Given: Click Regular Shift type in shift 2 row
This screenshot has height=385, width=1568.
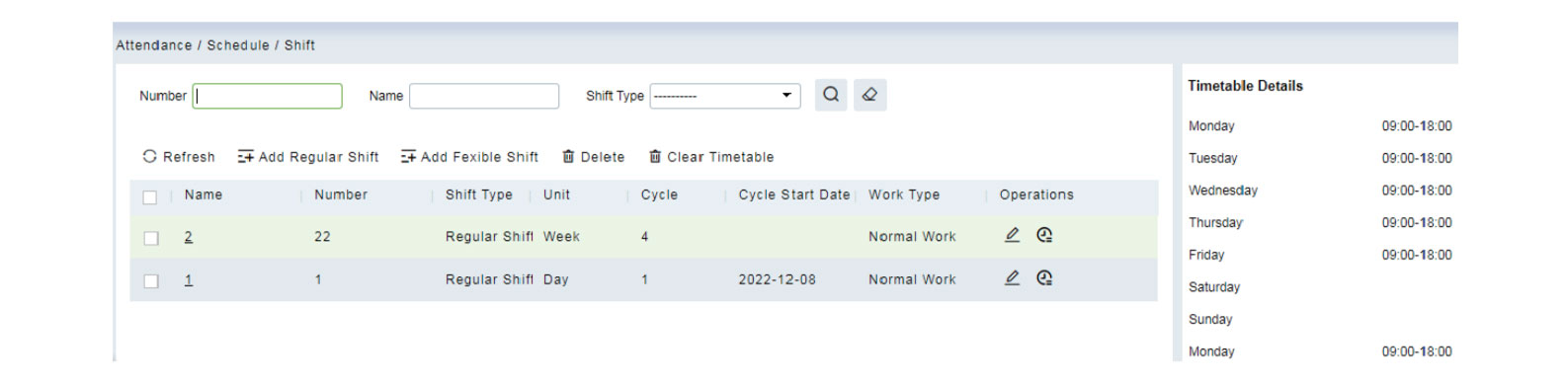Looking at the screenshot, I should click(x=489, y=237).
